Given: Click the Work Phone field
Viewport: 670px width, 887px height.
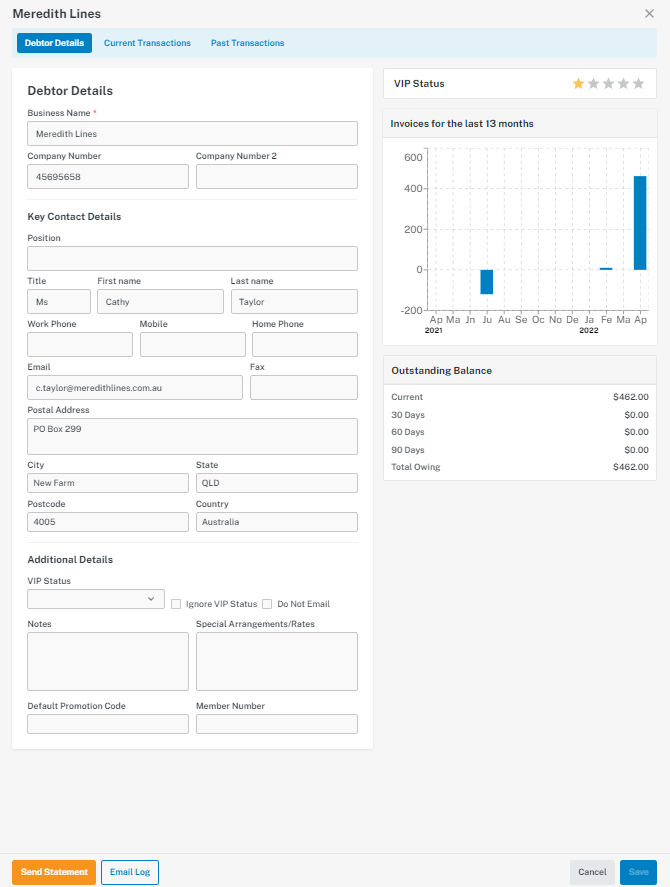Looking at the screenshot, I should pos(80,345).
